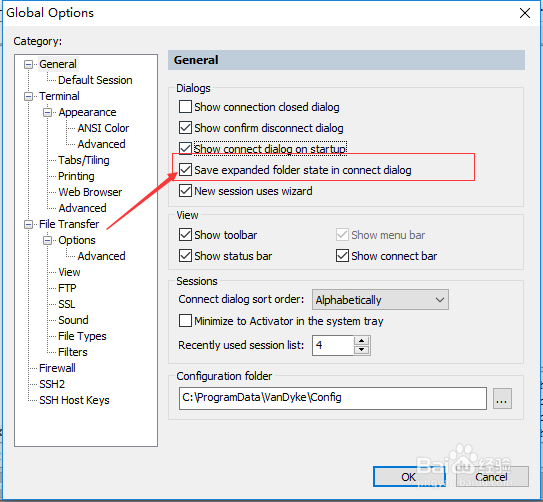Uncheck Show connect bar

pyautogui.click(x=342, y=256)
